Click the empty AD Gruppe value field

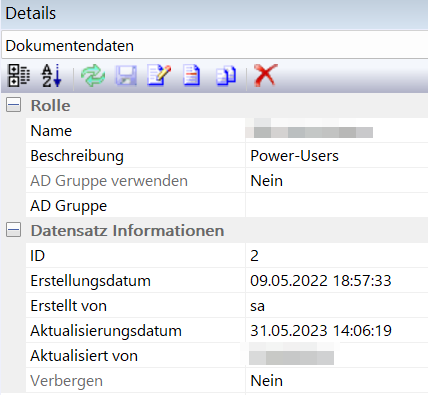(x=337, y=205)
